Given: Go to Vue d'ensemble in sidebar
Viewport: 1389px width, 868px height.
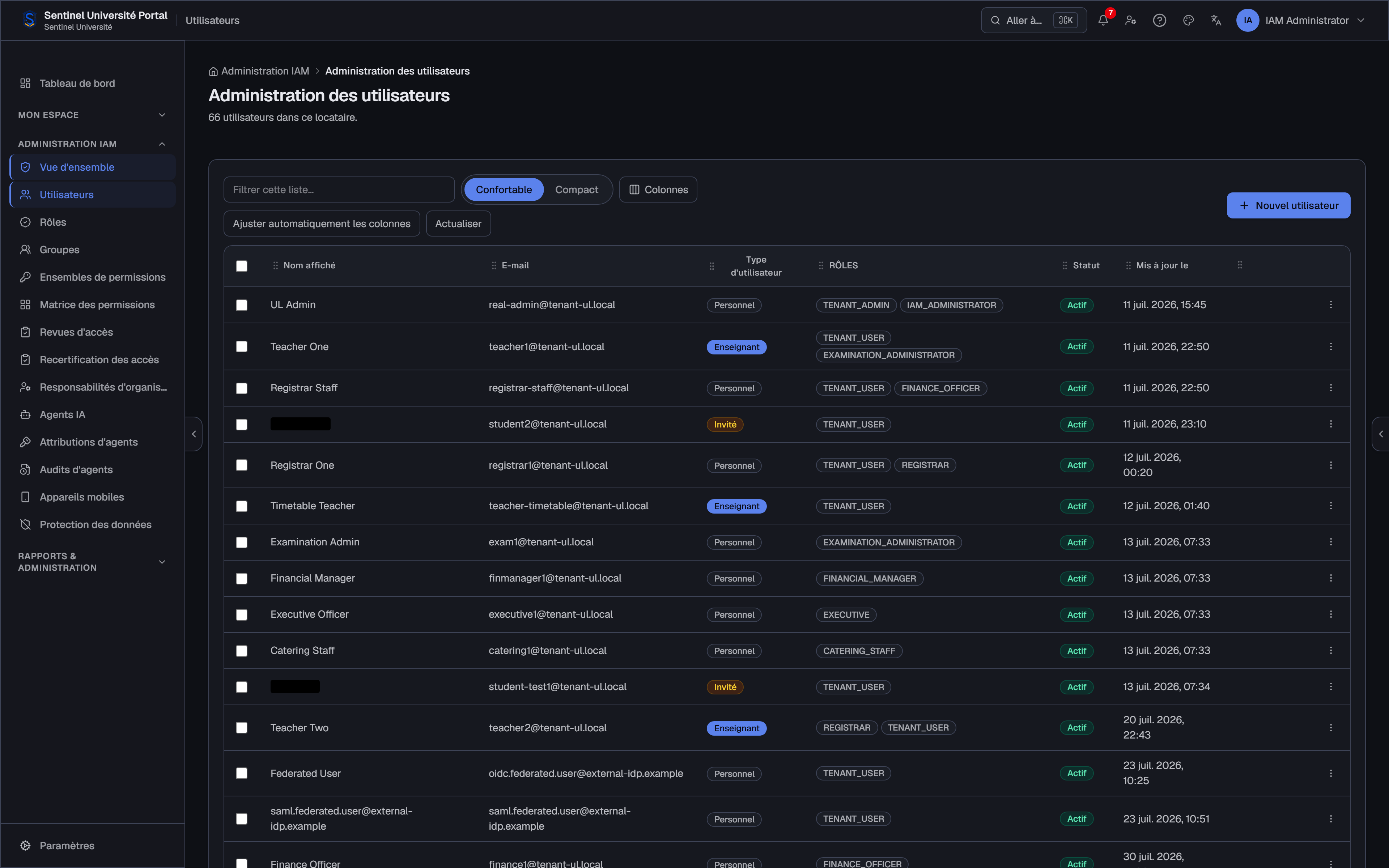Looking at the screenshot, I should pyautogui.click(x=92, y=167).
